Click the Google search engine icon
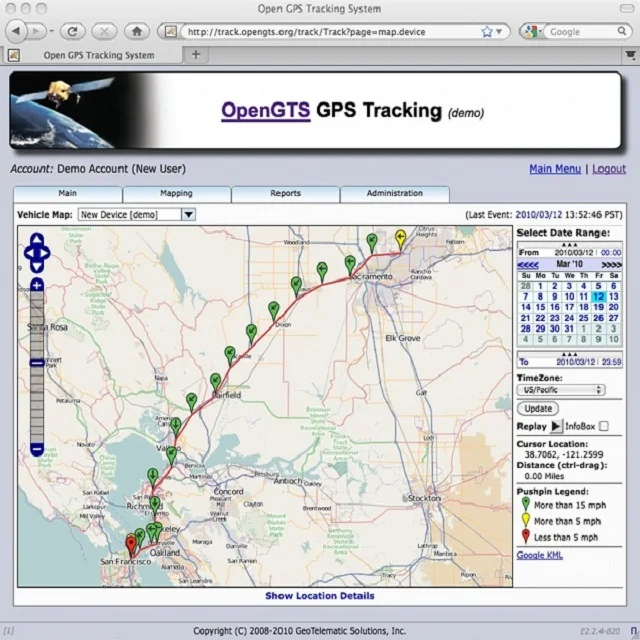The width and height of the screenshot is (640, 640). point(531,31)
